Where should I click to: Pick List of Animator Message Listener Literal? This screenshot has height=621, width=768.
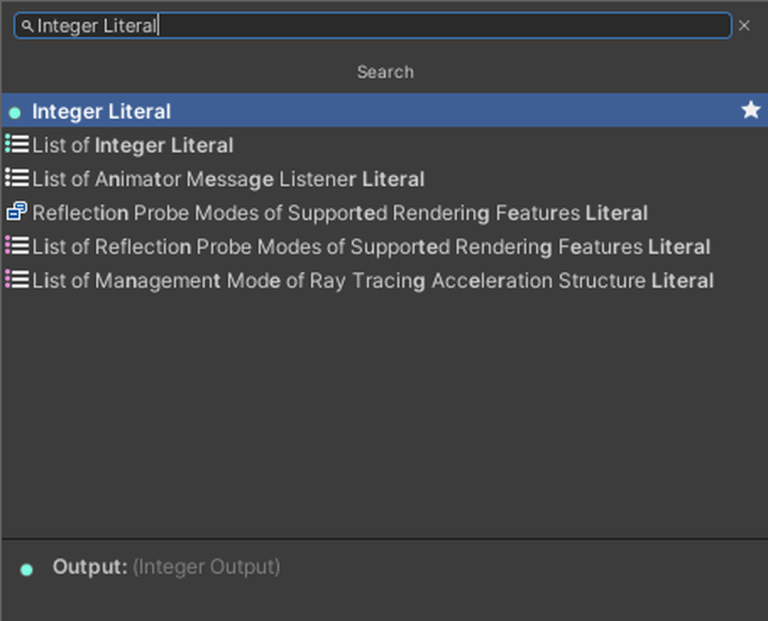click(228, 180)
